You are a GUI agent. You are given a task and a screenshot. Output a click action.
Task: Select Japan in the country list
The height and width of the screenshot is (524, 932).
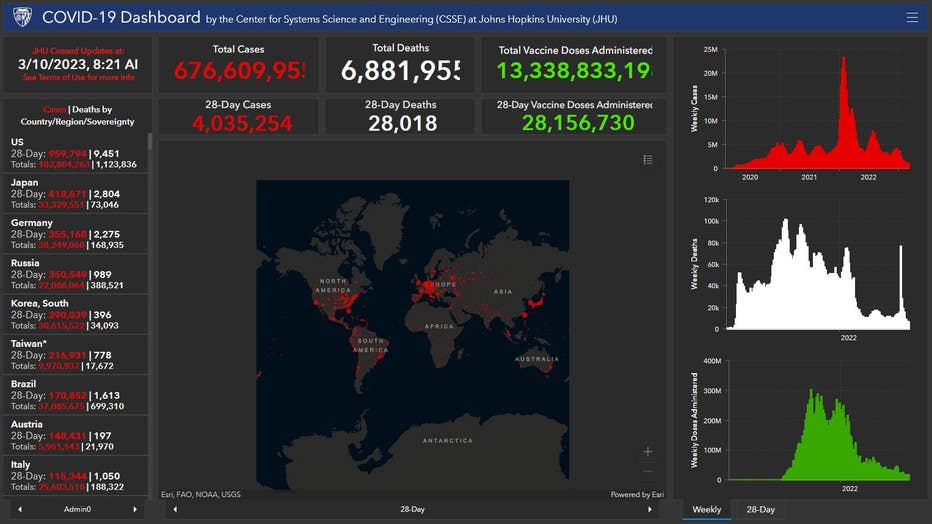(x=74, y=193)
